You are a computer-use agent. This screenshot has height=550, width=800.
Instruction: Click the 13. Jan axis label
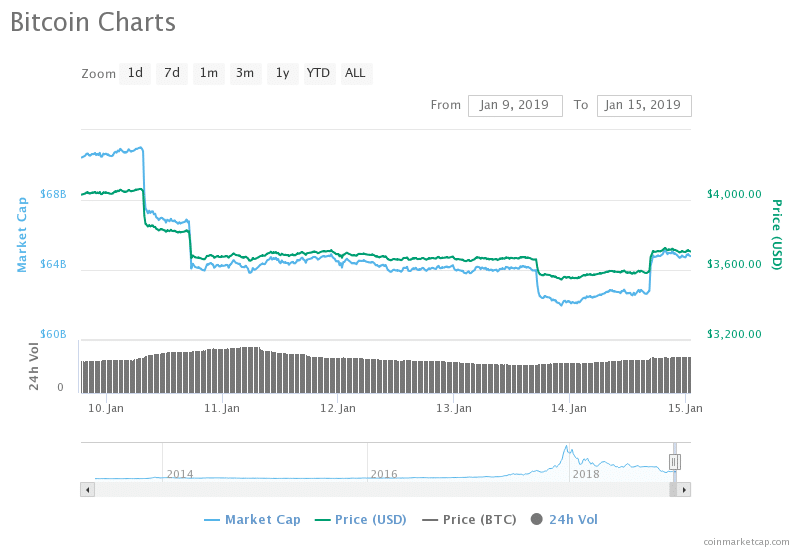[454, 408]
